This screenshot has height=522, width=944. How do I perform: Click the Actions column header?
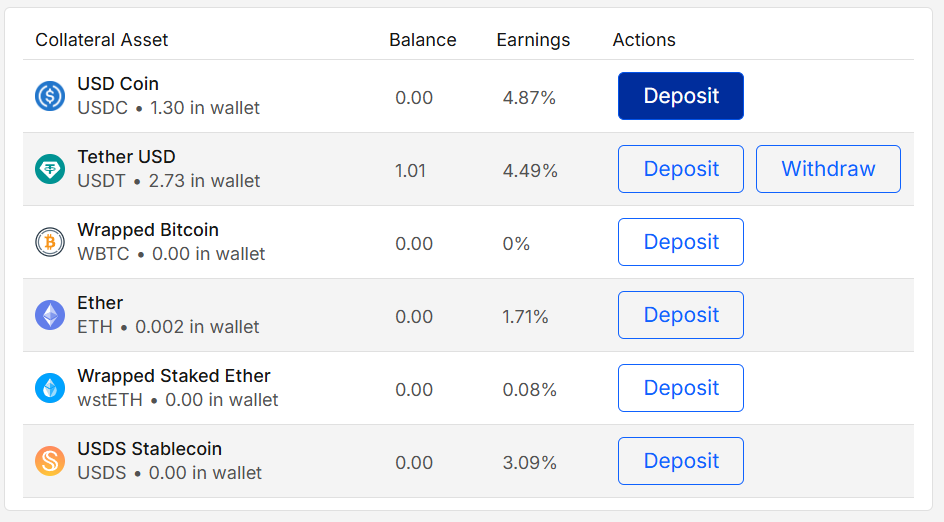click(x=644, y=40)
